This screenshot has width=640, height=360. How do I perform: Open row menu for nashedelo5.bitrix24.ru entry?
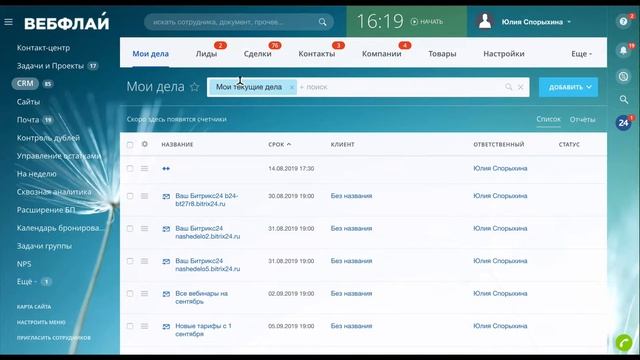144,261
